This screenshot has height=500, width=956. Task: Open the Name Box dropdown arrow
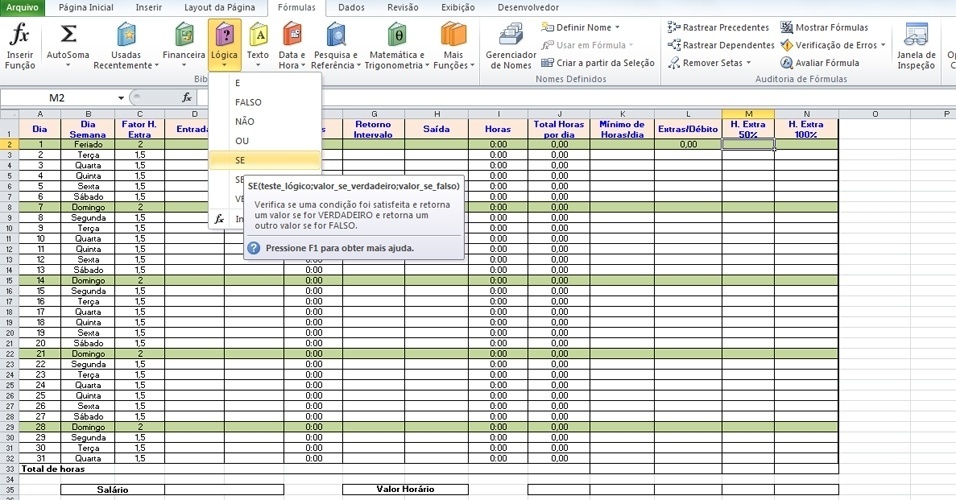pos(121,98)
